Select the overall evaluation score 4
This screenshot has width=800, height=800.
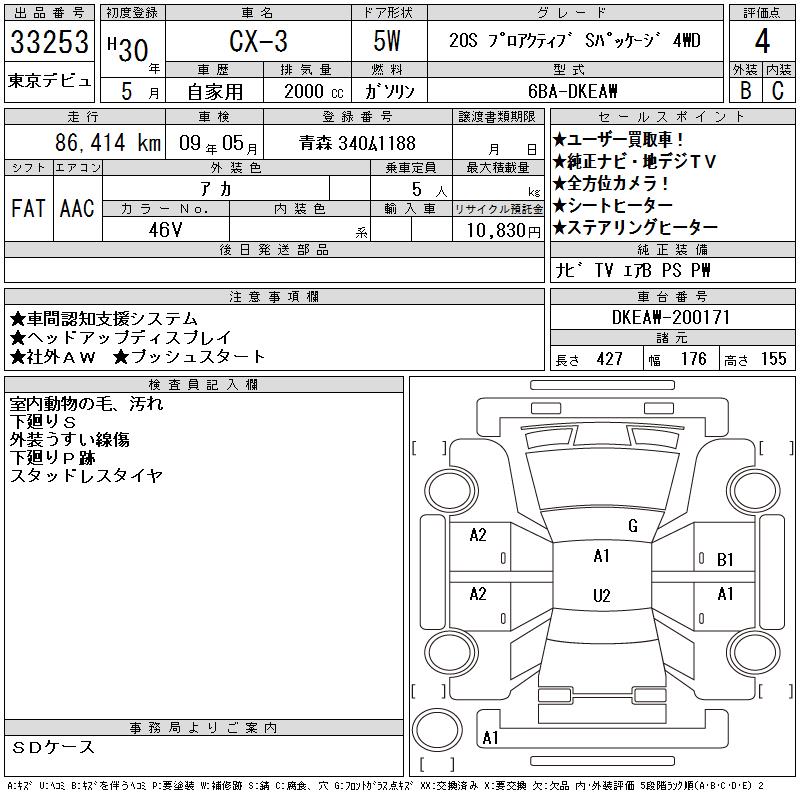pos(762,41)
